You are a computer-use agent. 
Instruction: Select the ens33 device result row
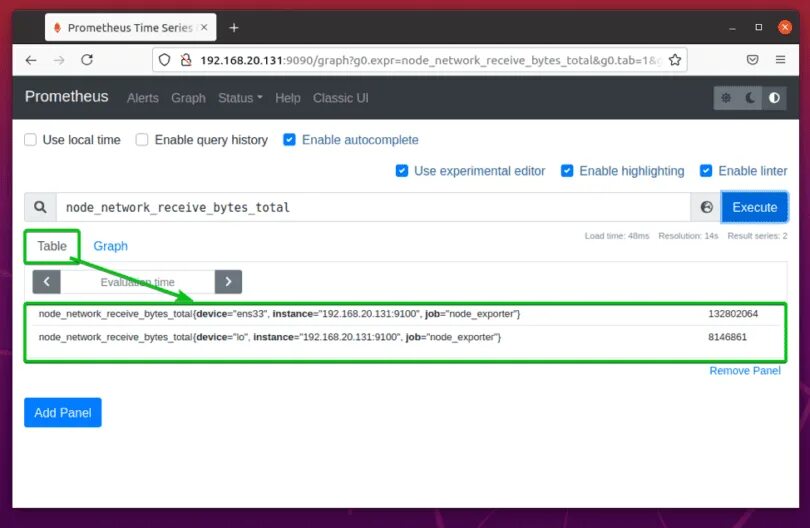[406, 314]
